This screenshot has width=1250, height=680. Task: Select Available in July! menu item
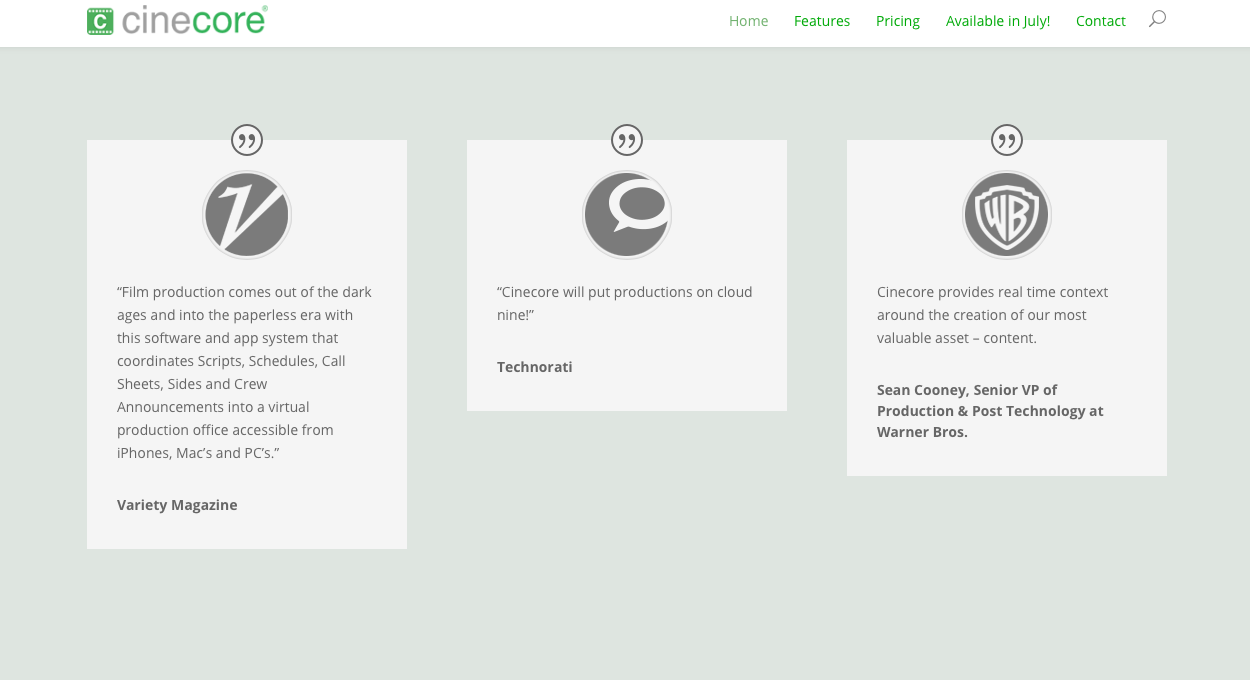[x=998, y=21]
